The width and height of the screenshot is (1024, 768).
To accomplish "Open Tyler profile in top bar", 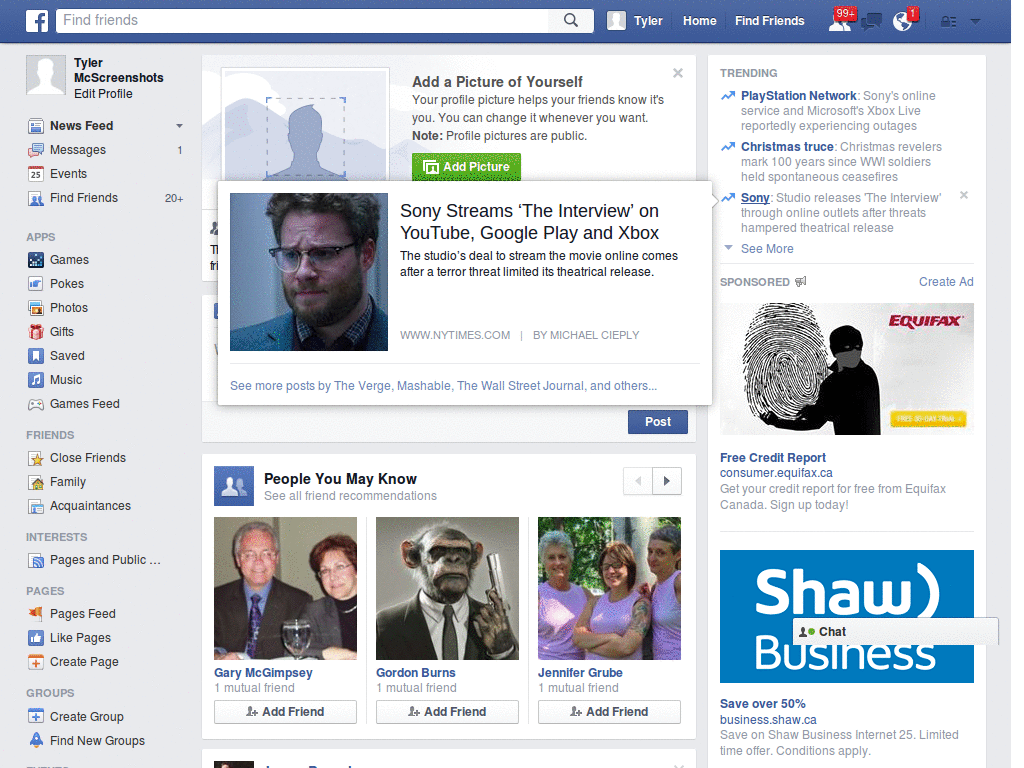I will (x=635, y=21).
